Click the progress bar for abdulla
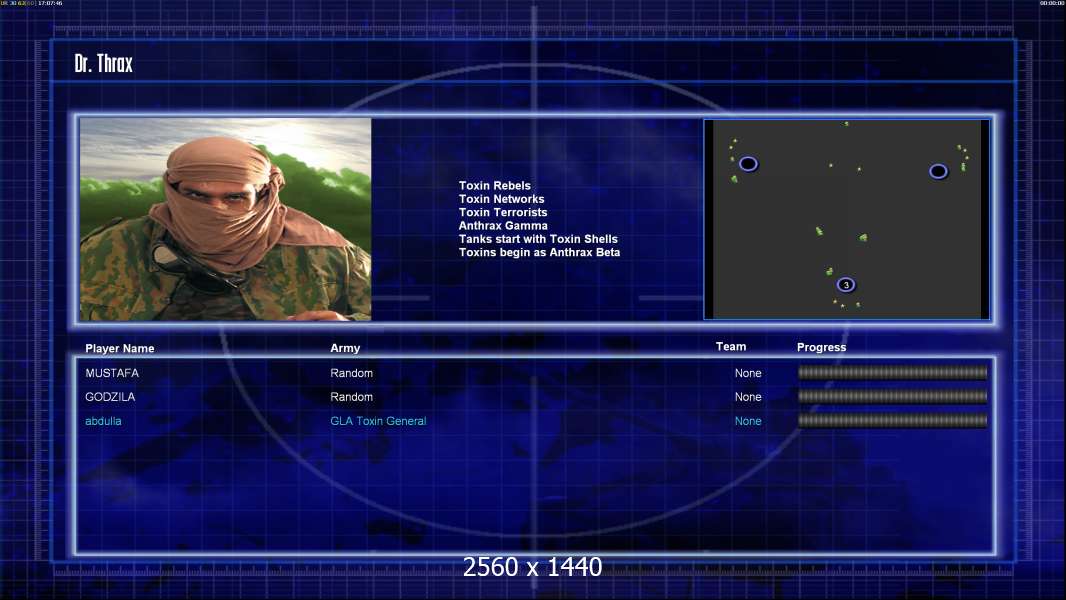Image resolution: width=1066 pixels, height=600 pixels. click(x=893, y=421)
